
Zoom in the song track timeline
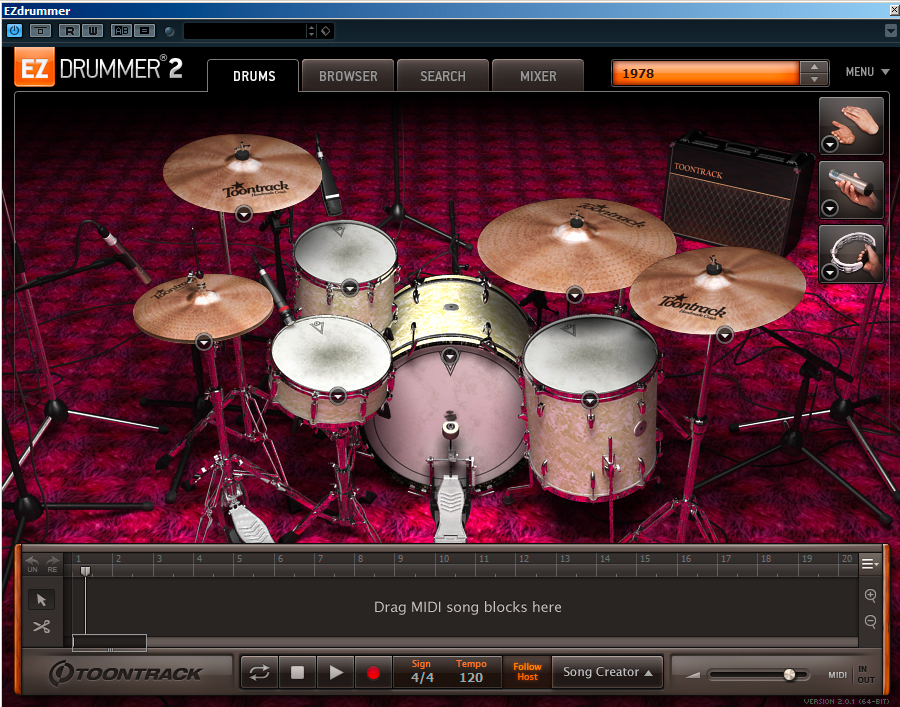click(870, 595)
